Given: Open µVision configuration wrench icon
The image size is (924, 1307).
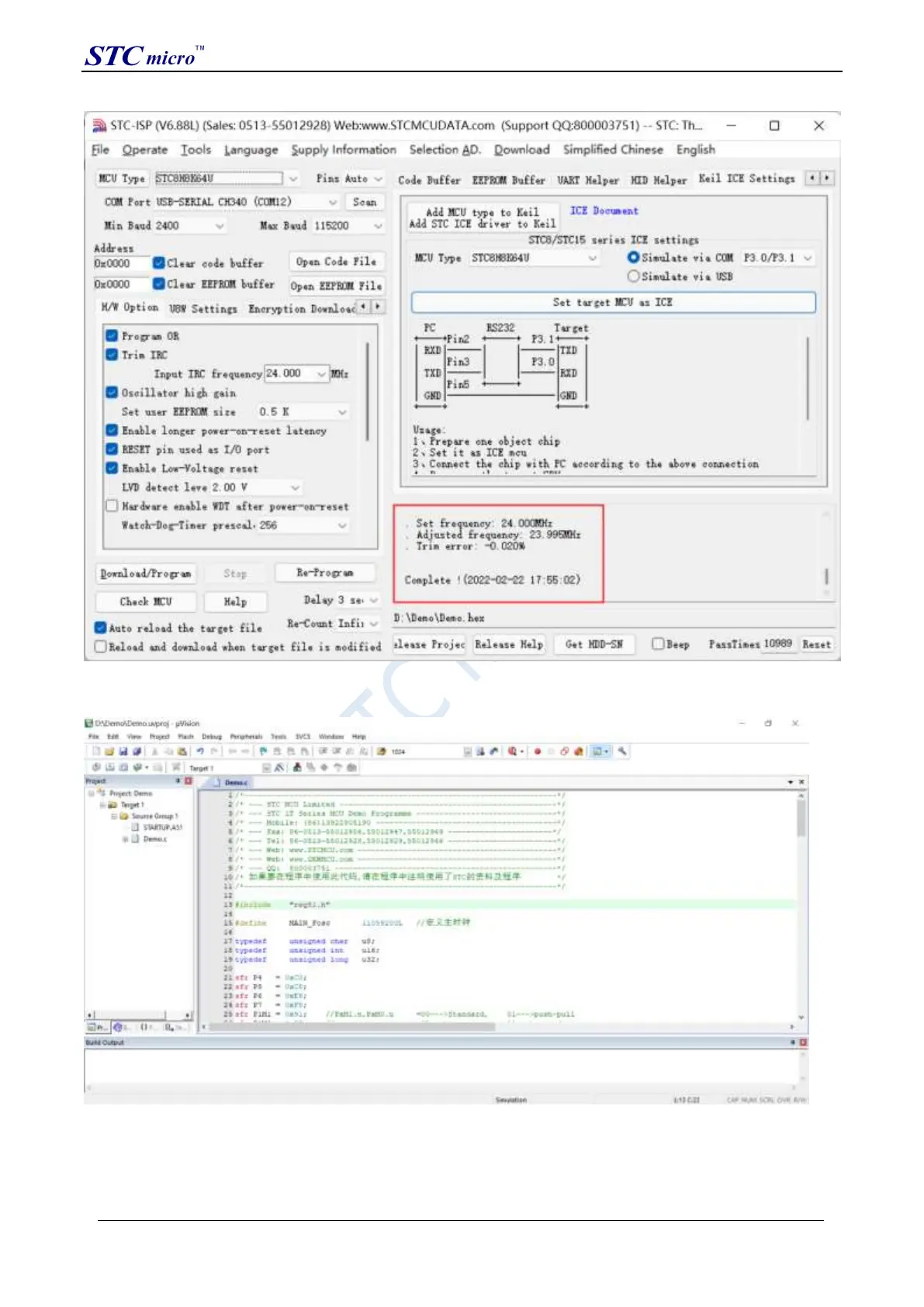Looking at the screenshot, I should [x=622, y=751].
